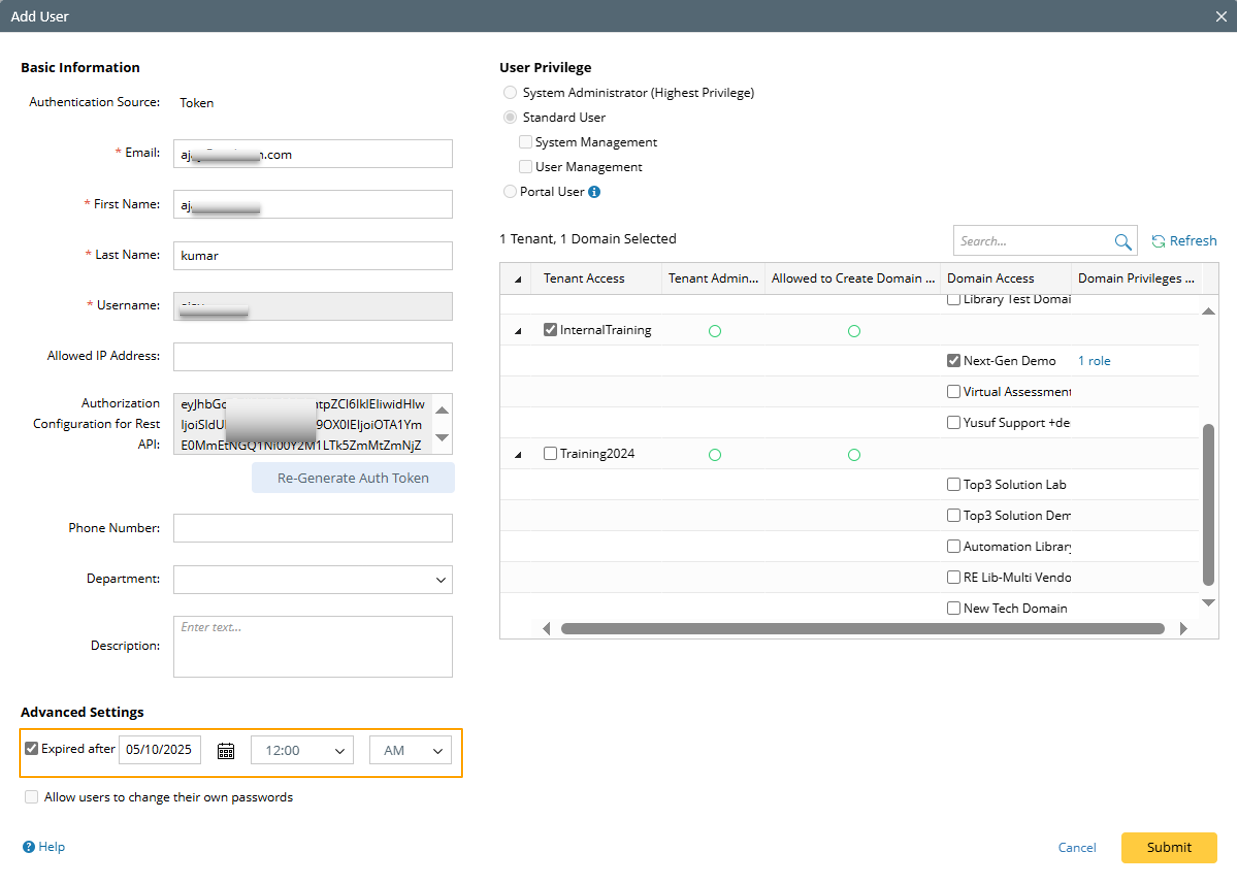Click the search magnifier icon
The width and height of the screenshot is (1237, 870).
(x=1123, y=242)
